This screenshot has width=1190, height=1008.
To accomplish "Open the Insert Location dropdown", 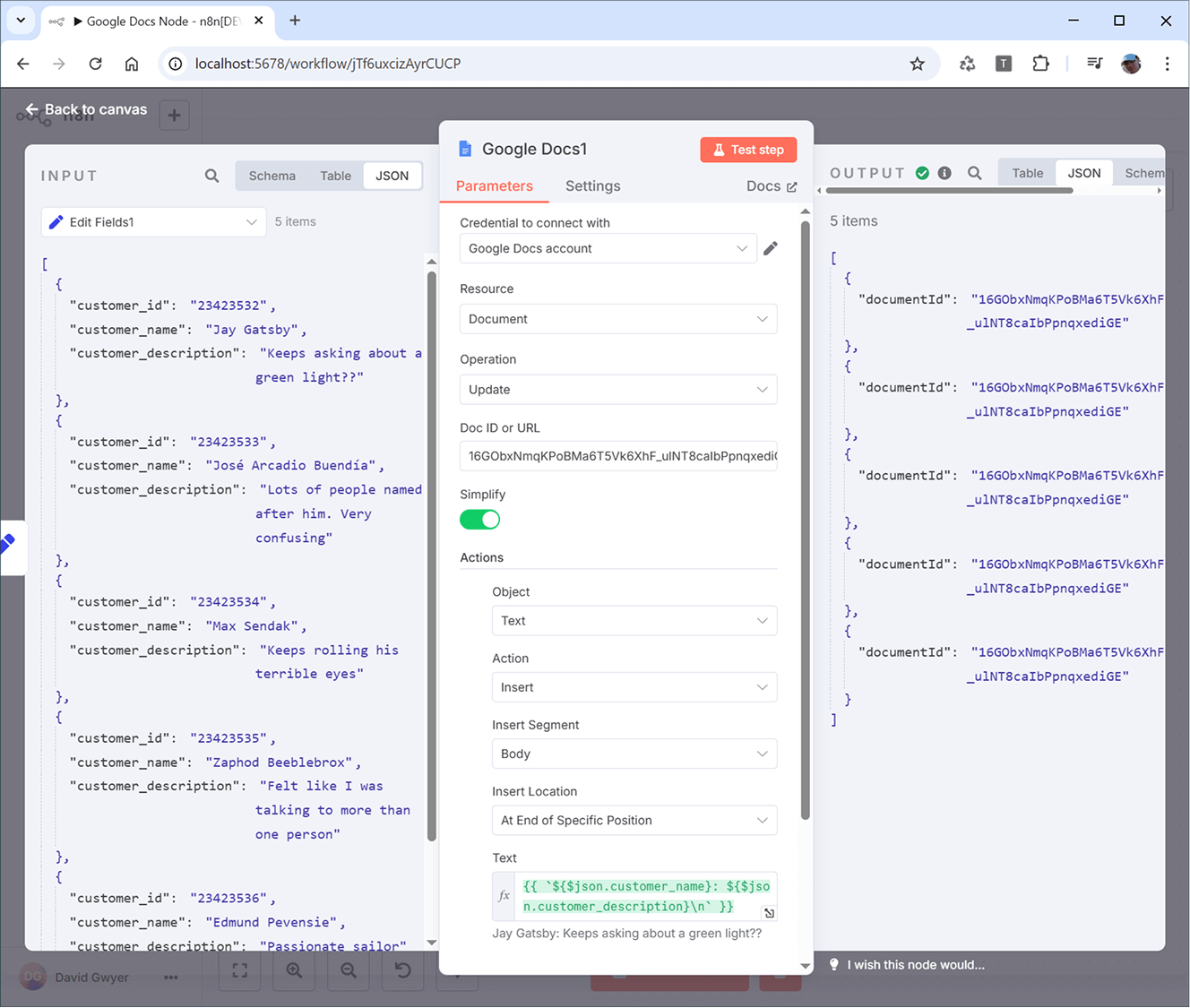I will (x=634, y=820).
